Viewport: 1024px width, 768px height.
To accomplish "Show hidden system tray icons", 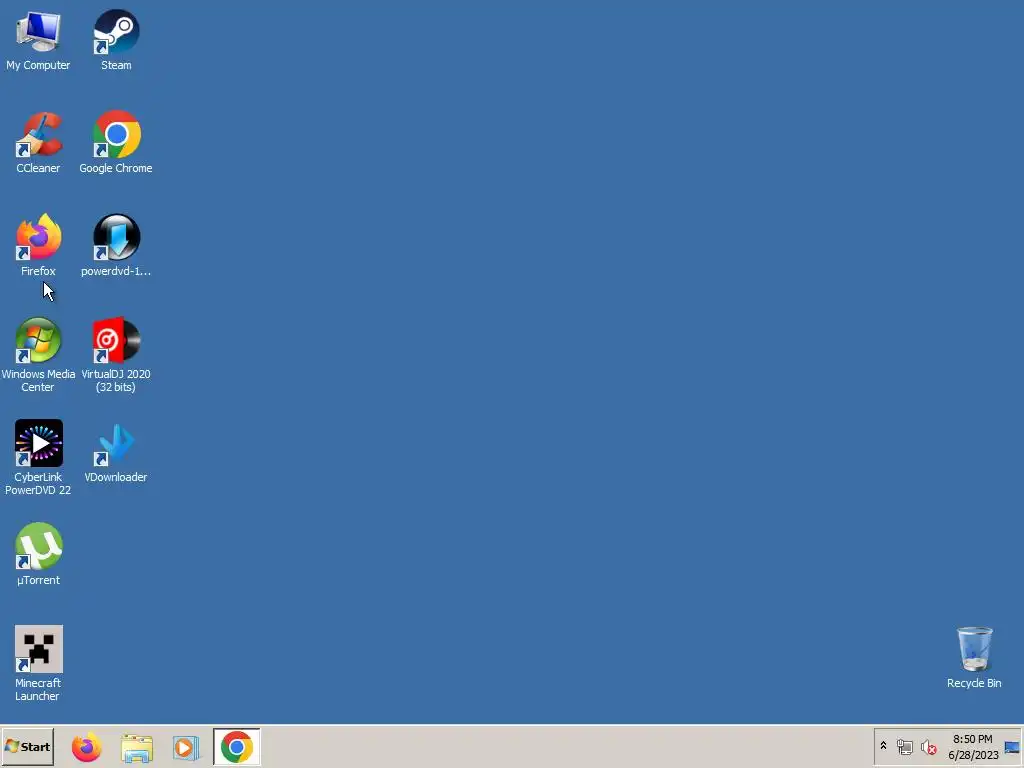I will point(884,745).
